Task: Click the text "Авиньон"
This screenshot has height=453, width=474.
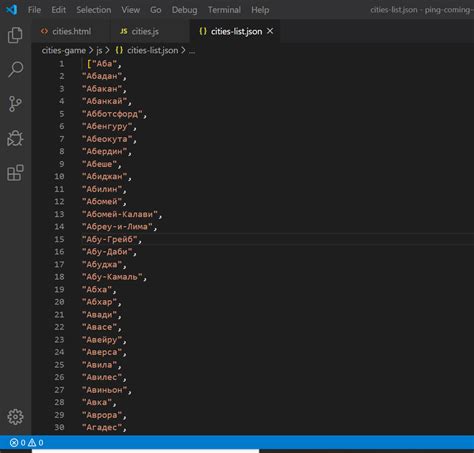Action: pos(104,390)
